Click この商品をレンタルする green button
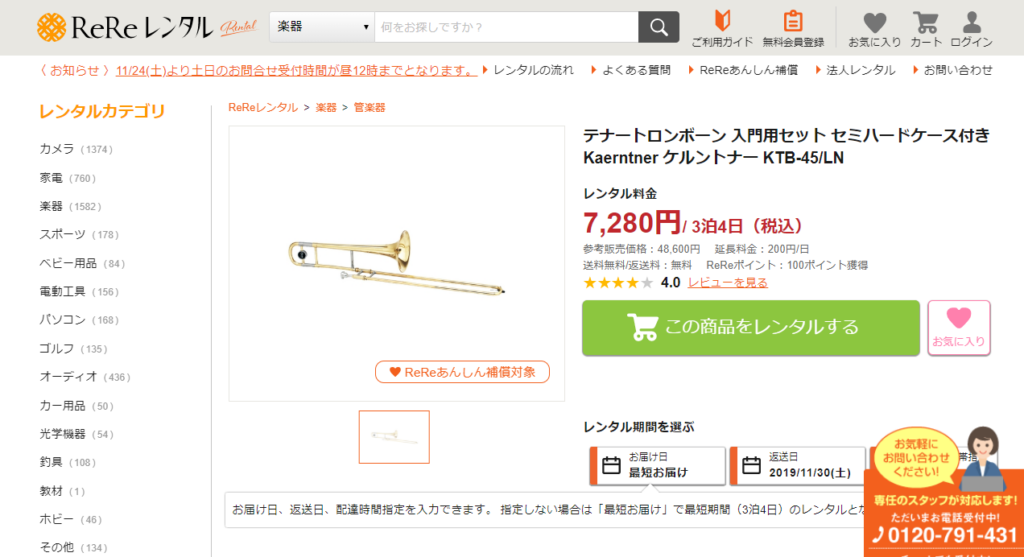 click(750, 328)
